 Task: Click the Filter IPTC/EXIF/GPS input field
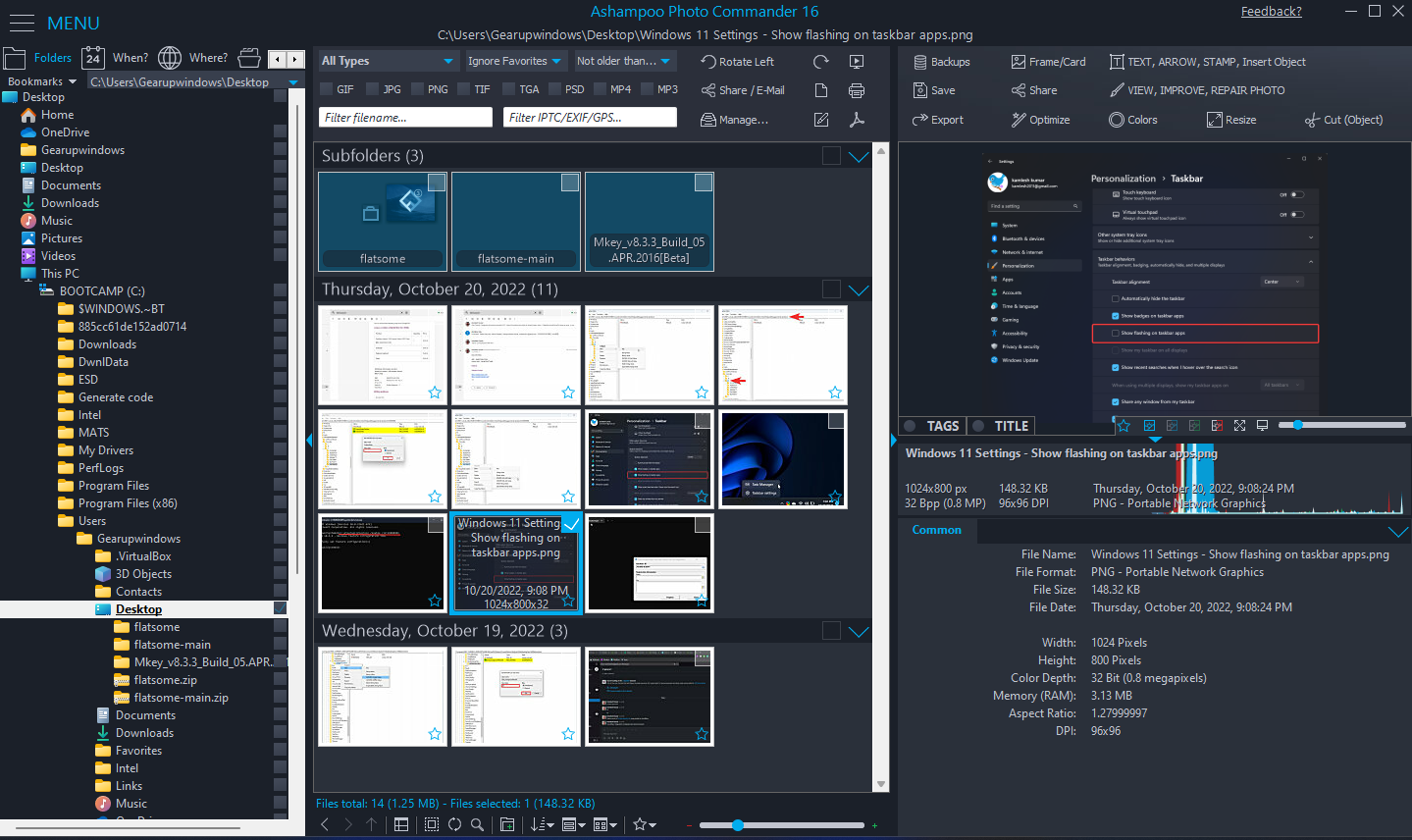pyautogui.click(x=590, y=117)
